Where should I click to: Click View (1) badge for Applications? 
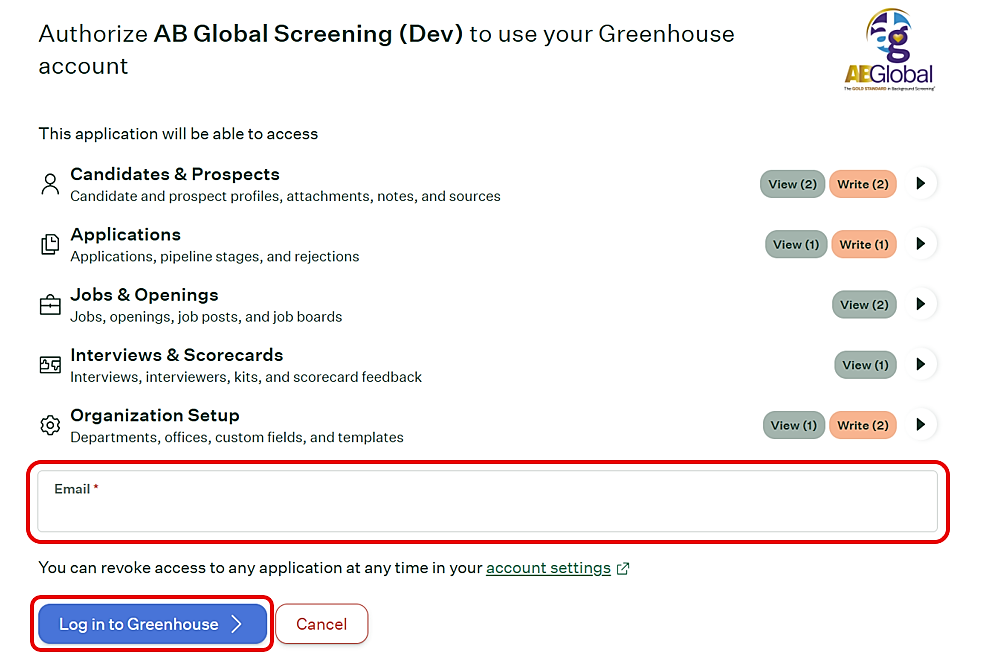(x=796, y=244)
